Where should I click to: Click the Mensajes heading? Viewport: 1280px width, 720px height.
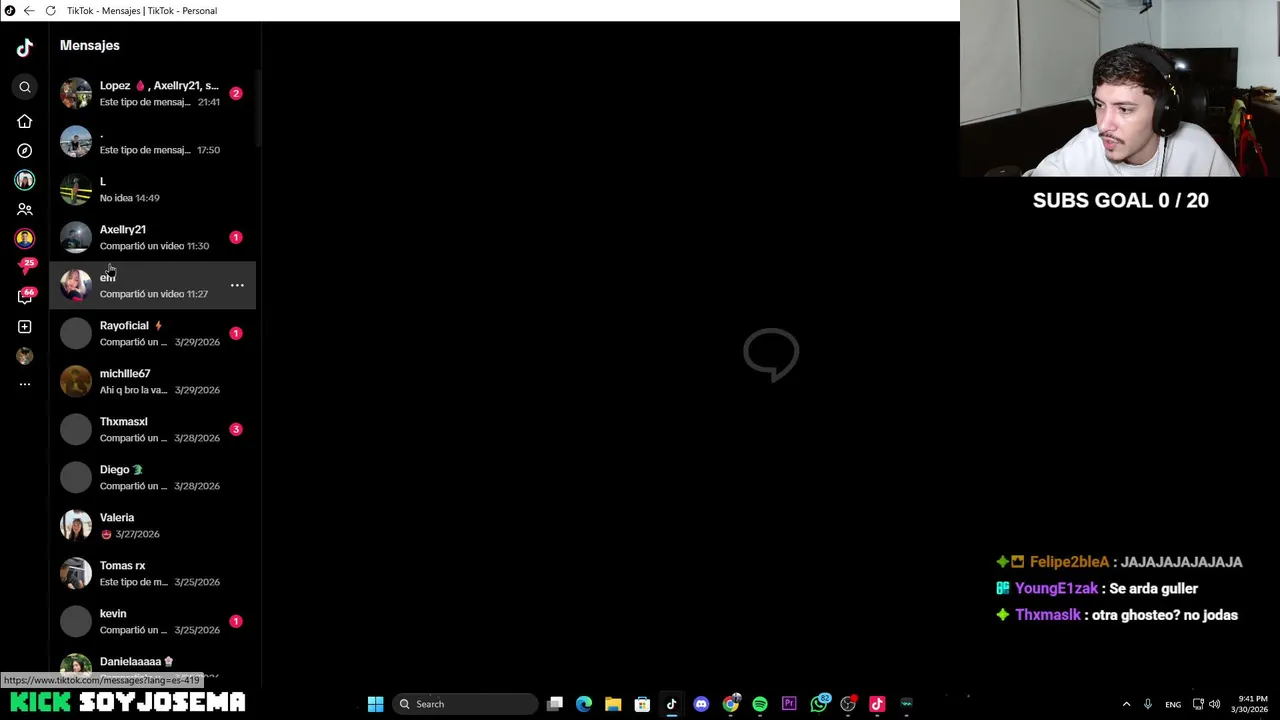(x=89, y=45)
